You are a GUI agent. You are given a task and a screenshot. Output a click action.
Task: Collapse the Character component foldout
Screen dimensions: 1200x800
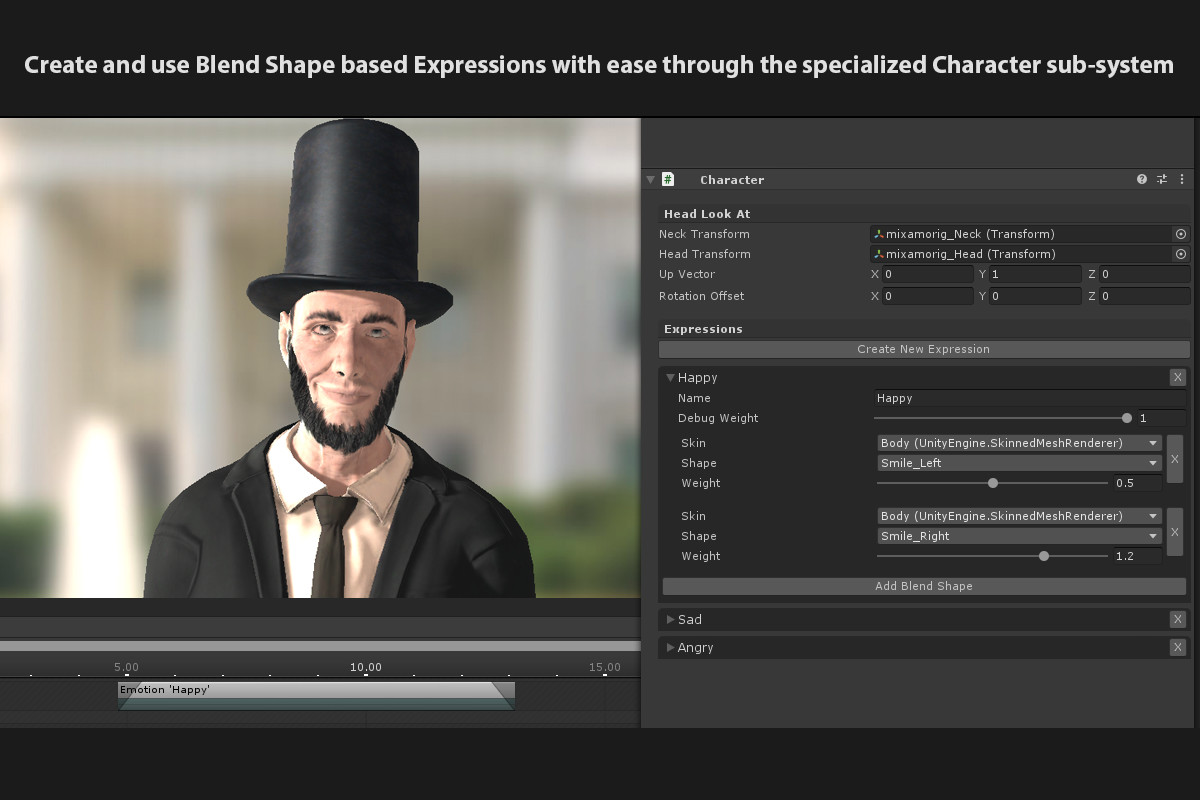click(651, 180)
